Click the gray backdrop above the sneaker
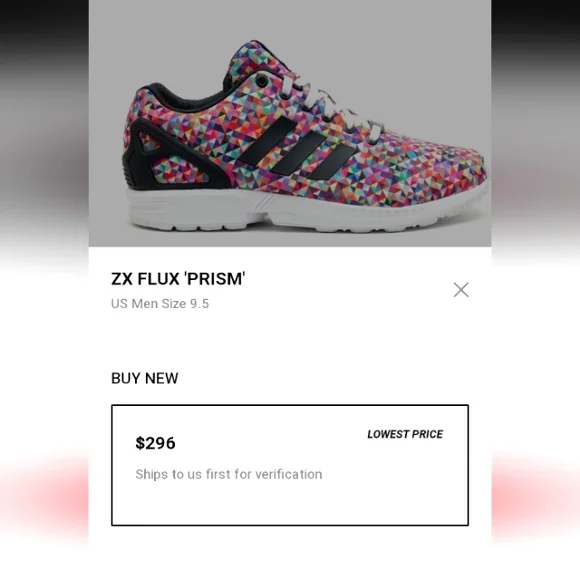Viewport: 580px width, 580px height. click(x=290, y=18)
